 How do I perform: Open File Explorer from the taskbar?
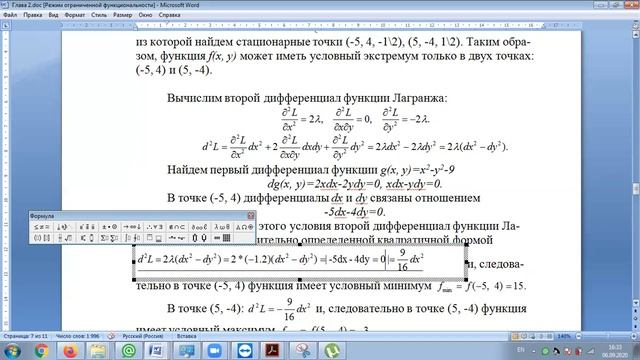98,351
